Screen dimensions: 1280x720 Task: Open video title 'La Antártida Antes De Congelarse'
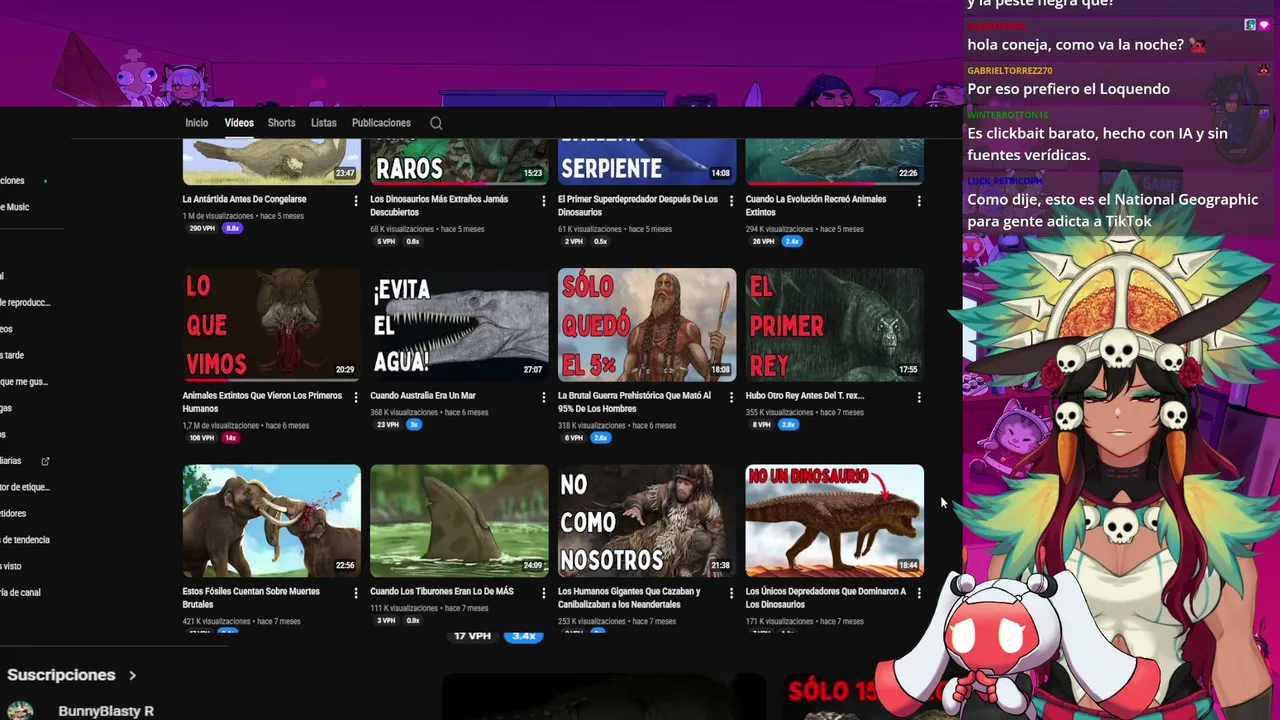pyautogui.click(x=245, y=199)
